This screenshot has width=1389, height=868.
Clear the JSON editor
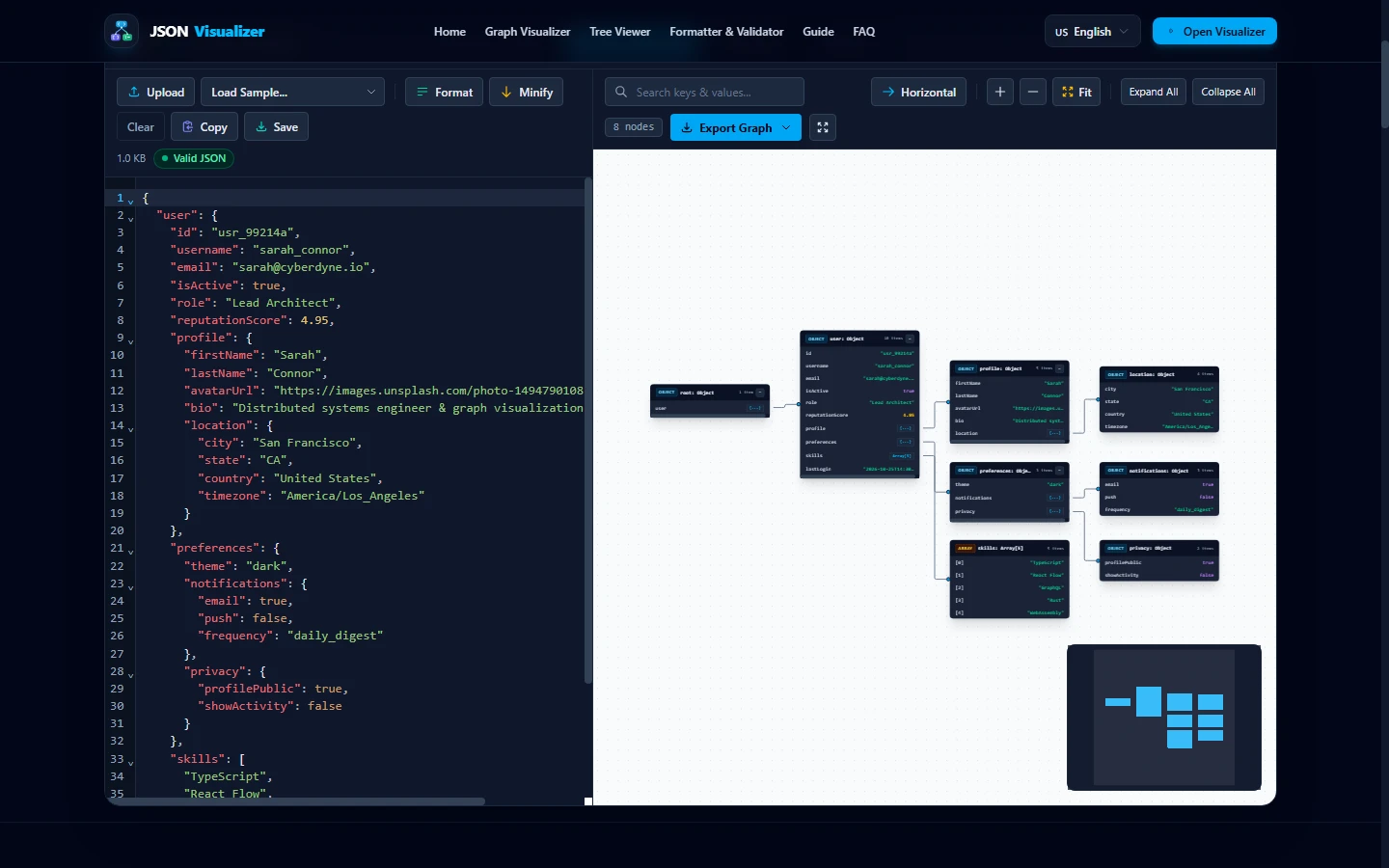coord(141,127)
